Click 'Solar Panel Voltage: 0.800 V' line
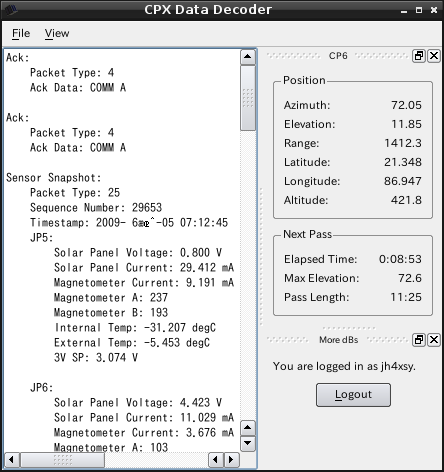 pos(138,253)
